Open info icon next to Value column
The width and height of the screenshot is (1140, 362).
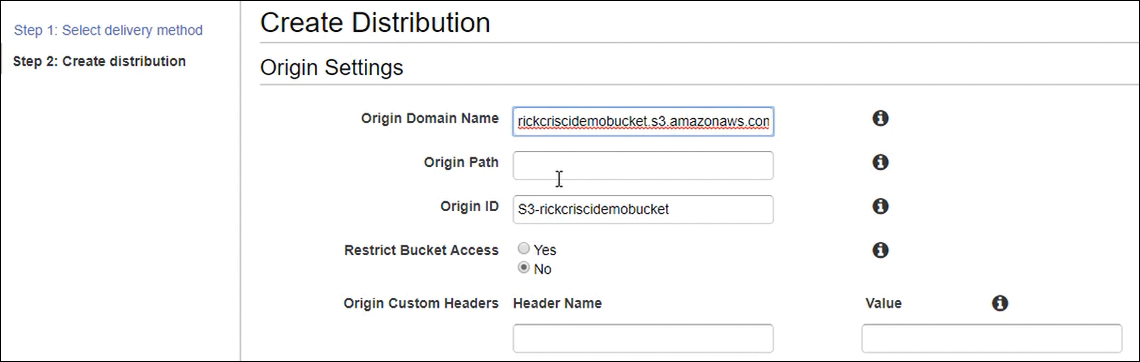1000,303
